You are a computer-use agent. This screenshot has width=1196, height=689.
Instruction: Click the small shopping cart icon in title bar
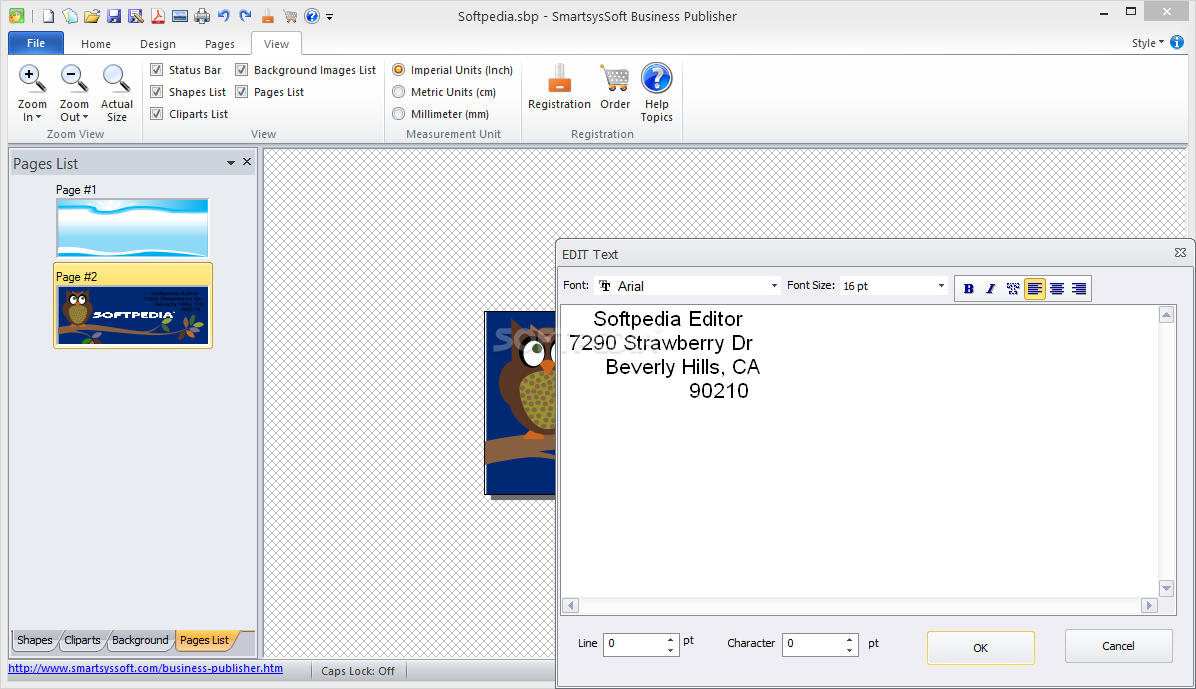pyautogui.click(x=290, y=16)
